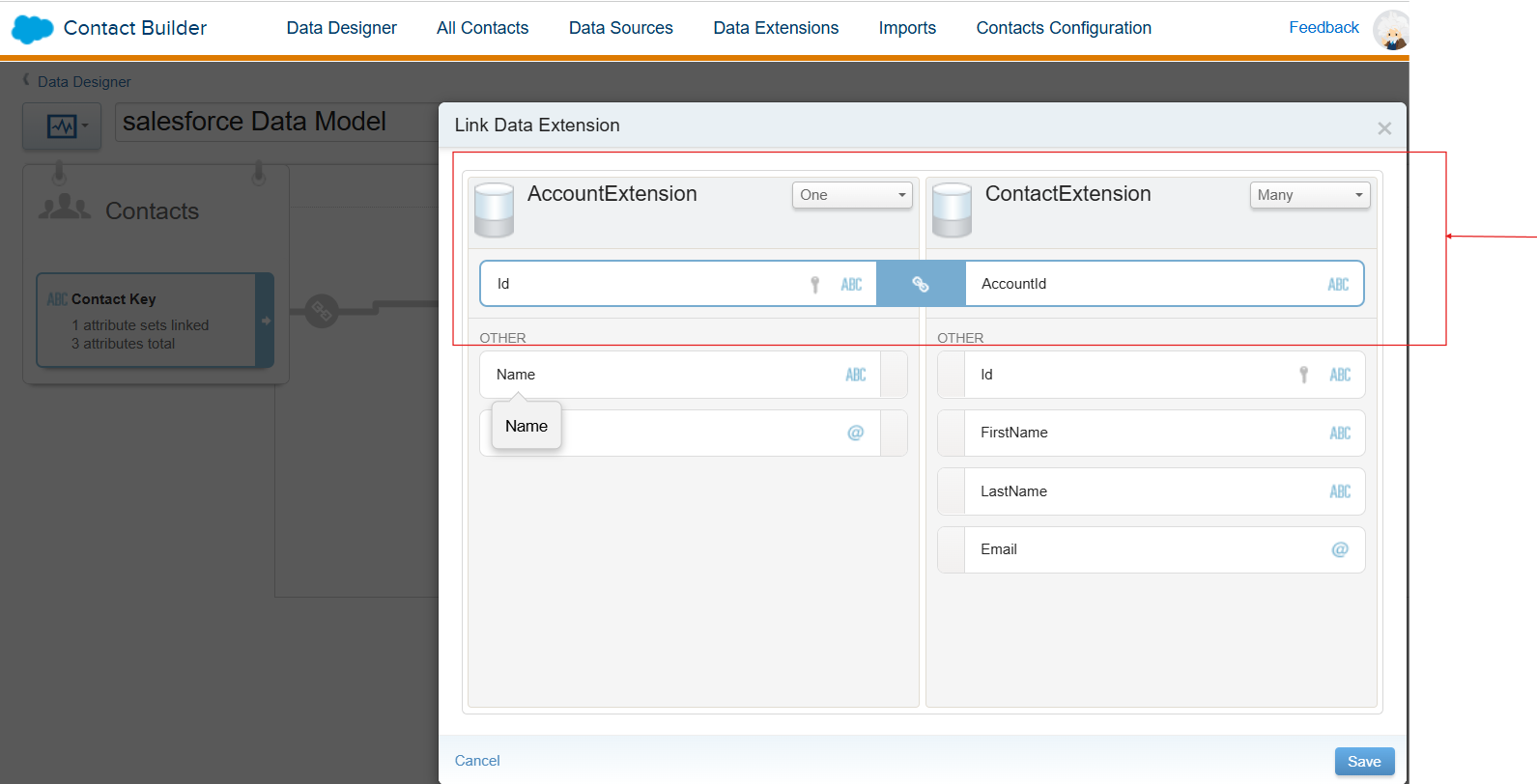Cancel the Link Data Extension dialog
Image resolution: width=1537 pixels, height=784 pixels.
tap(477, 761)
